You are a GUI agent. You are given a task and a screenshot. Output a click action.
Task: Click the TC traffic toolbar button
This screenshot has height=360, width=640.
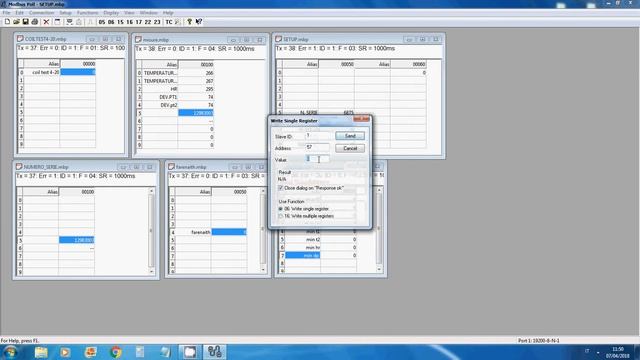(x=169, y=22)
